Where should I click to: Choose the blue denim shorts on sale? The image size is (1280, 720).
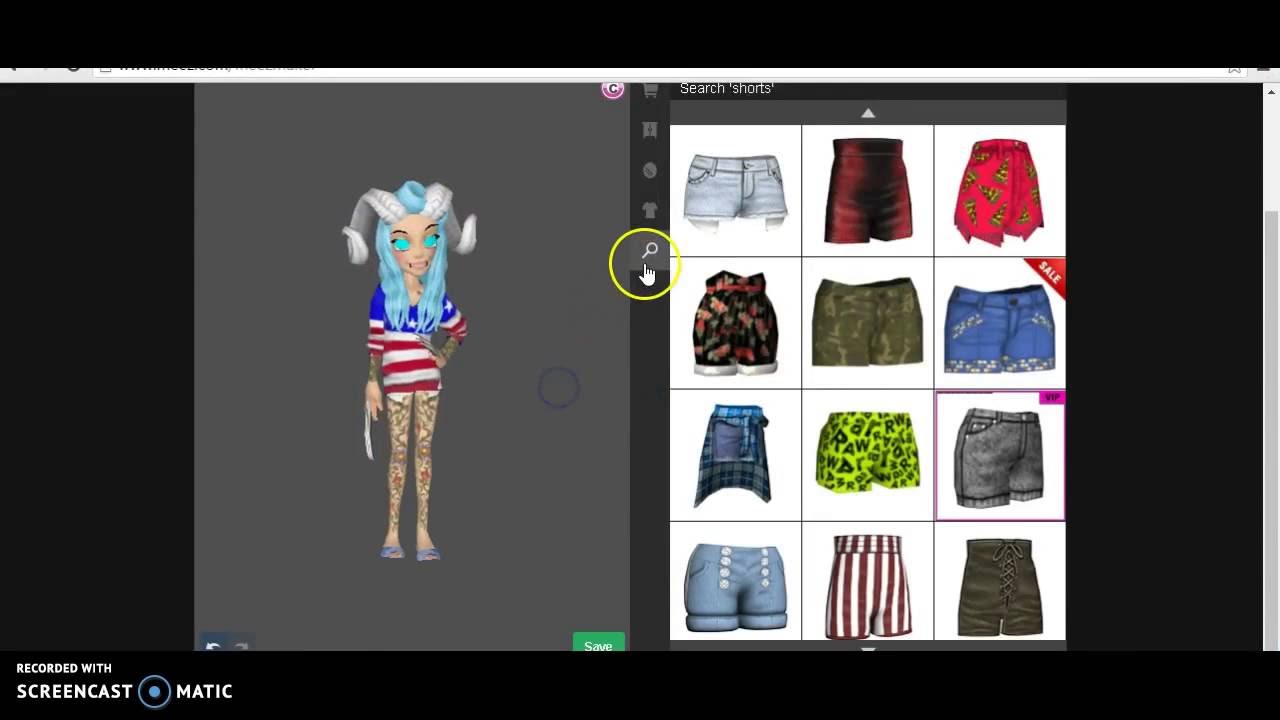[x=999, y=322]
